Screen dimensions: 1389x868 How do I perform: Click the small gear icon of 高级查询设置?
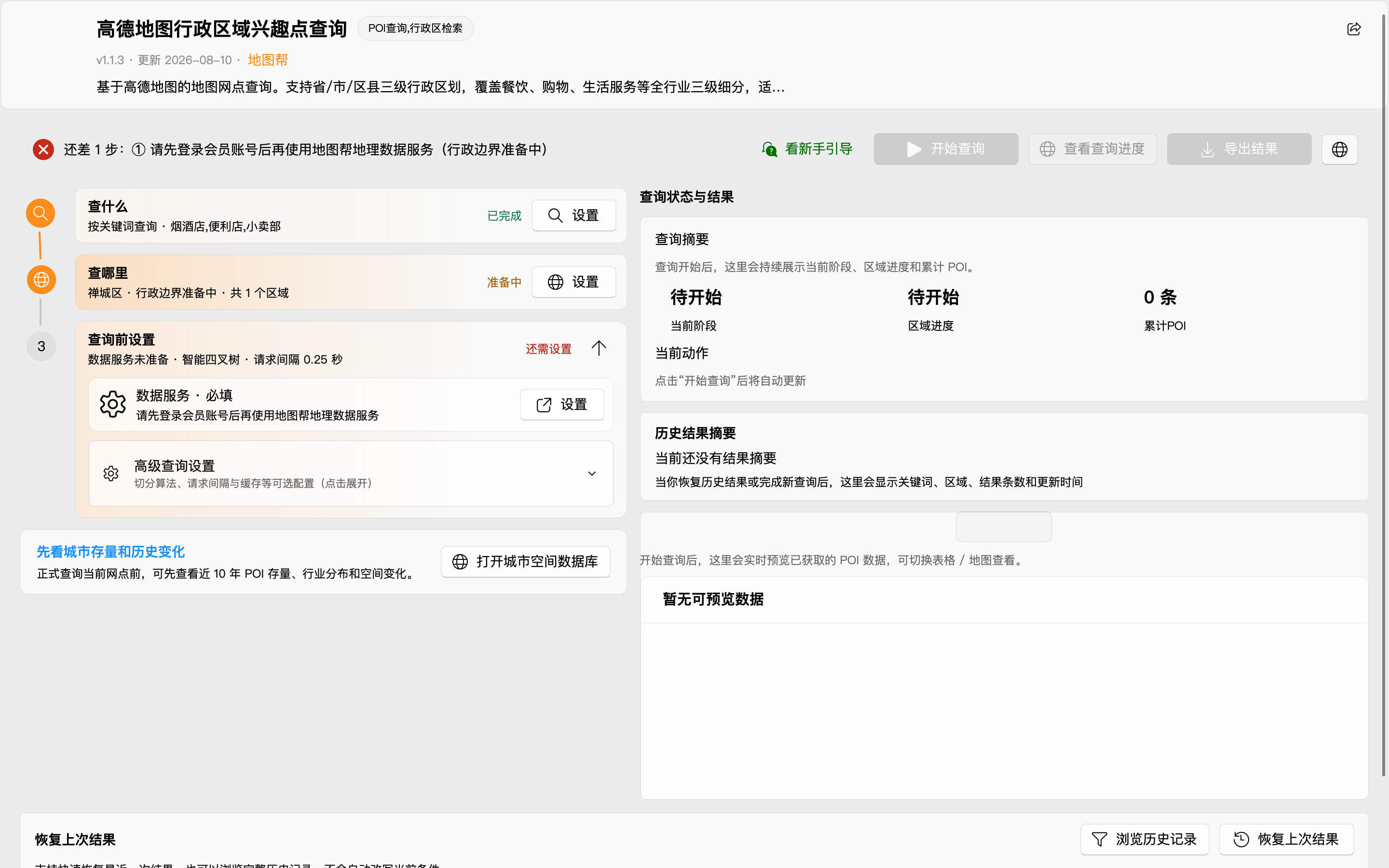tap(111, 474)
